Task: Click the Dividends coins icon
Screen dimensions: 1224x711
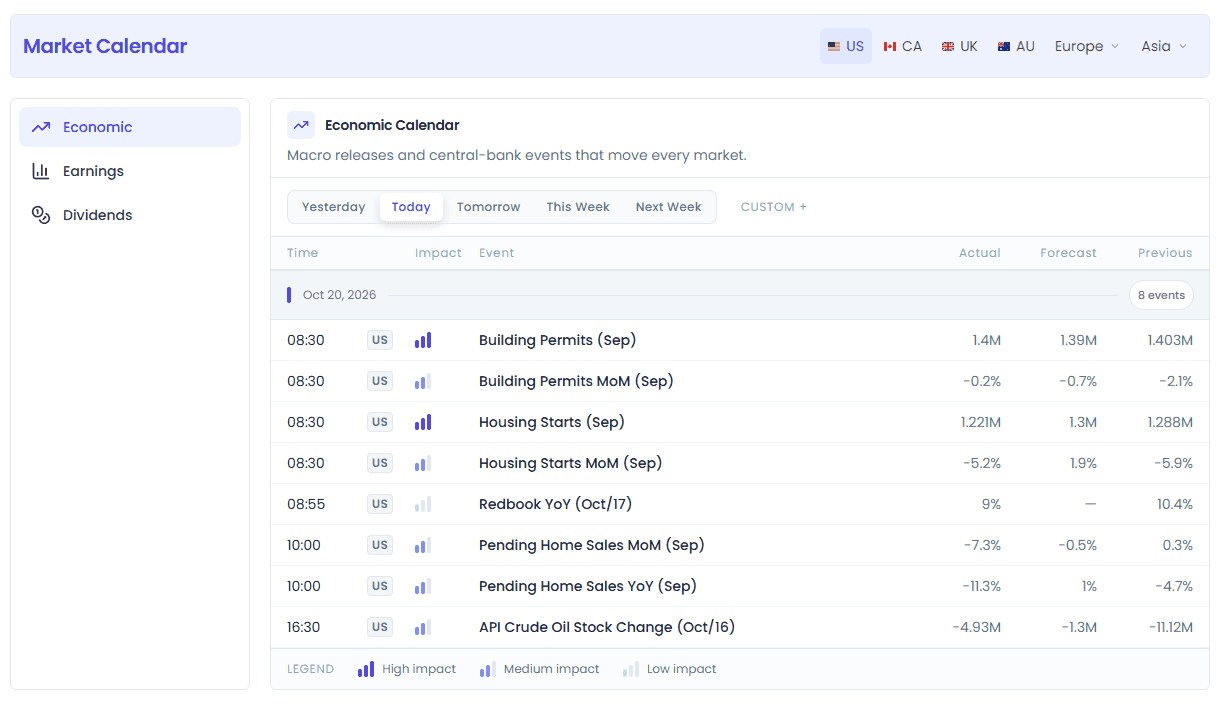Action: coord(41,215)
